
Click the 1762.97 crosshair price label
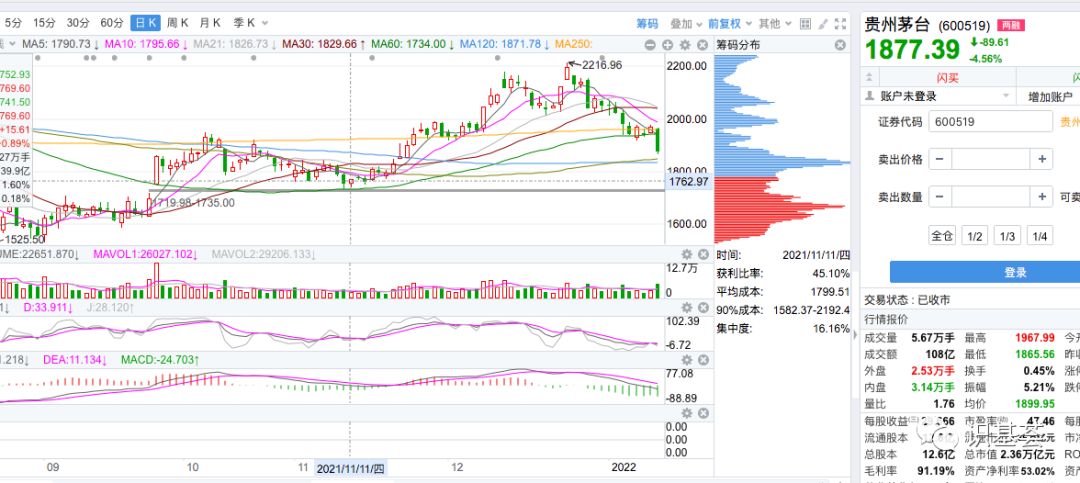[687, 182]
